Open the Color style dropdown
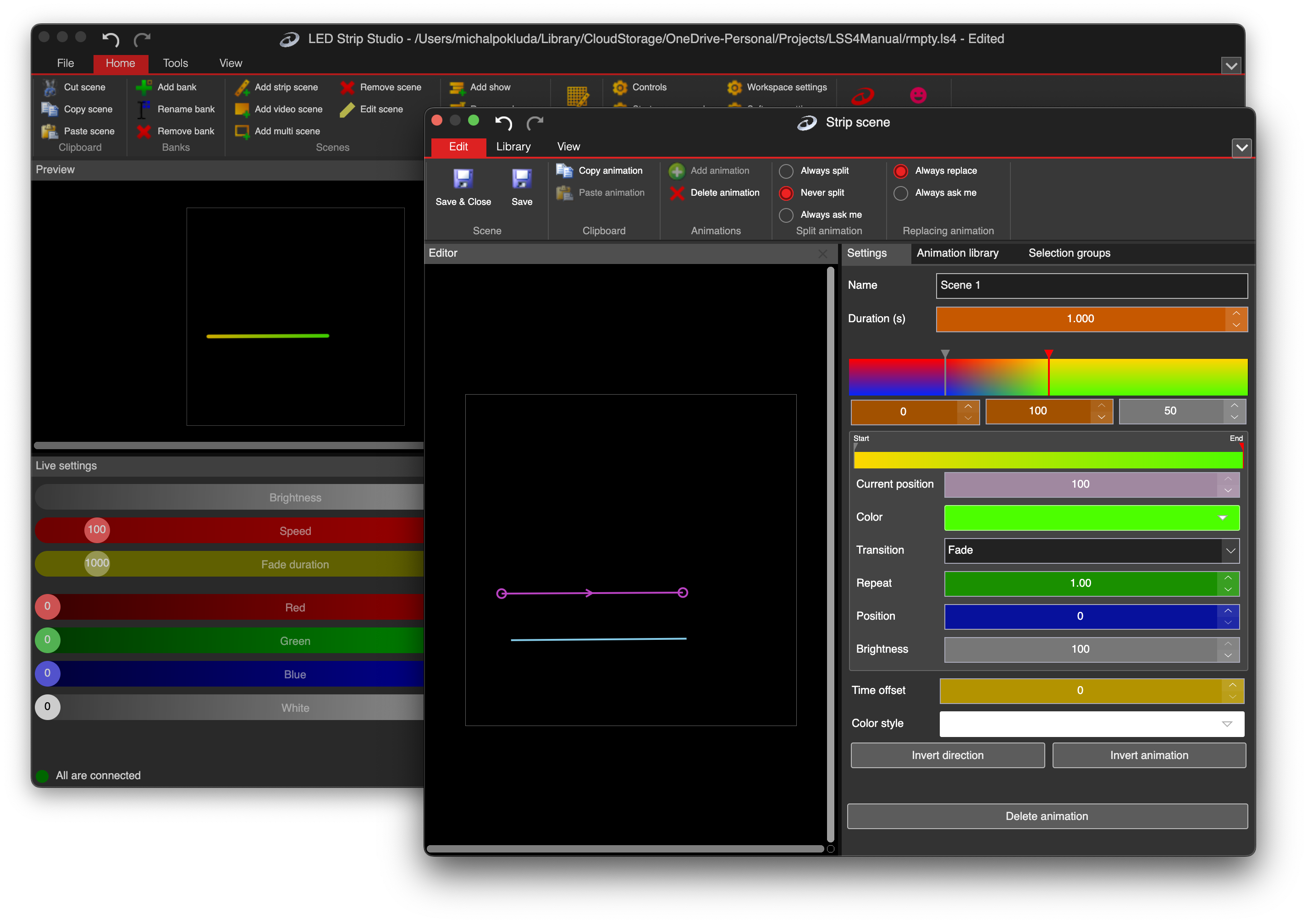The image size is (1307, 924). tap(1227, 724)
